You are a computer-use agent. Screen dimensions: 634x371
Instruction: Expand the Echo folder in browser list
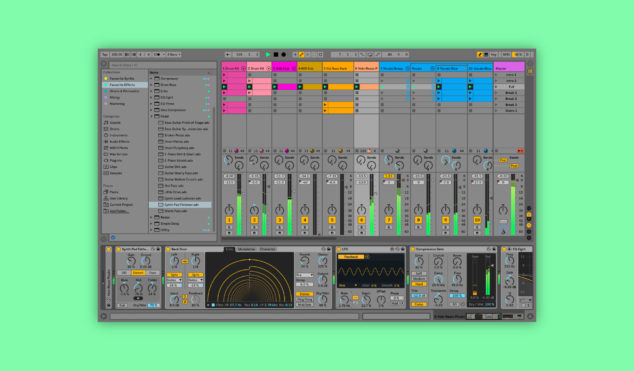(x=152, y=91)
